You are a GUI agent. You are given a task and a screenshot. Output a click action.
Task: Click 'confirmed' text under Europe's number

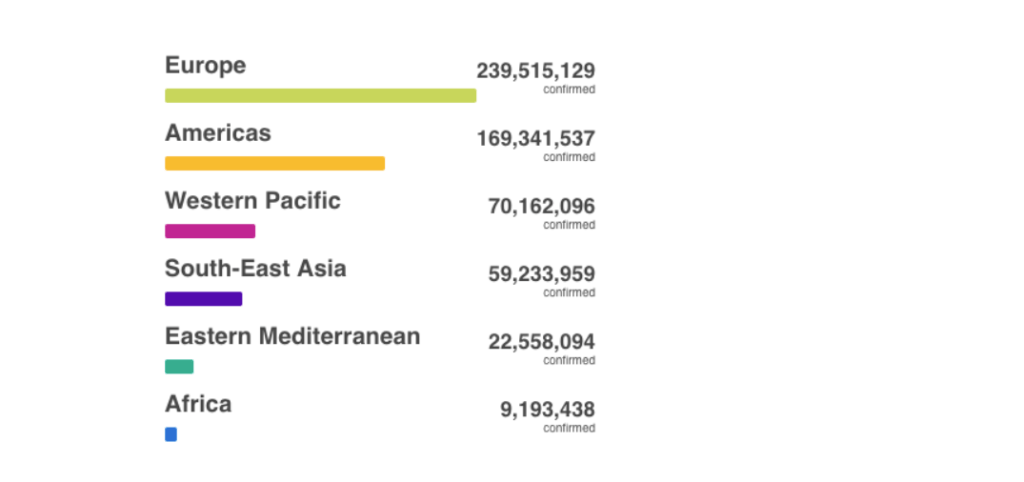[569, 89]
